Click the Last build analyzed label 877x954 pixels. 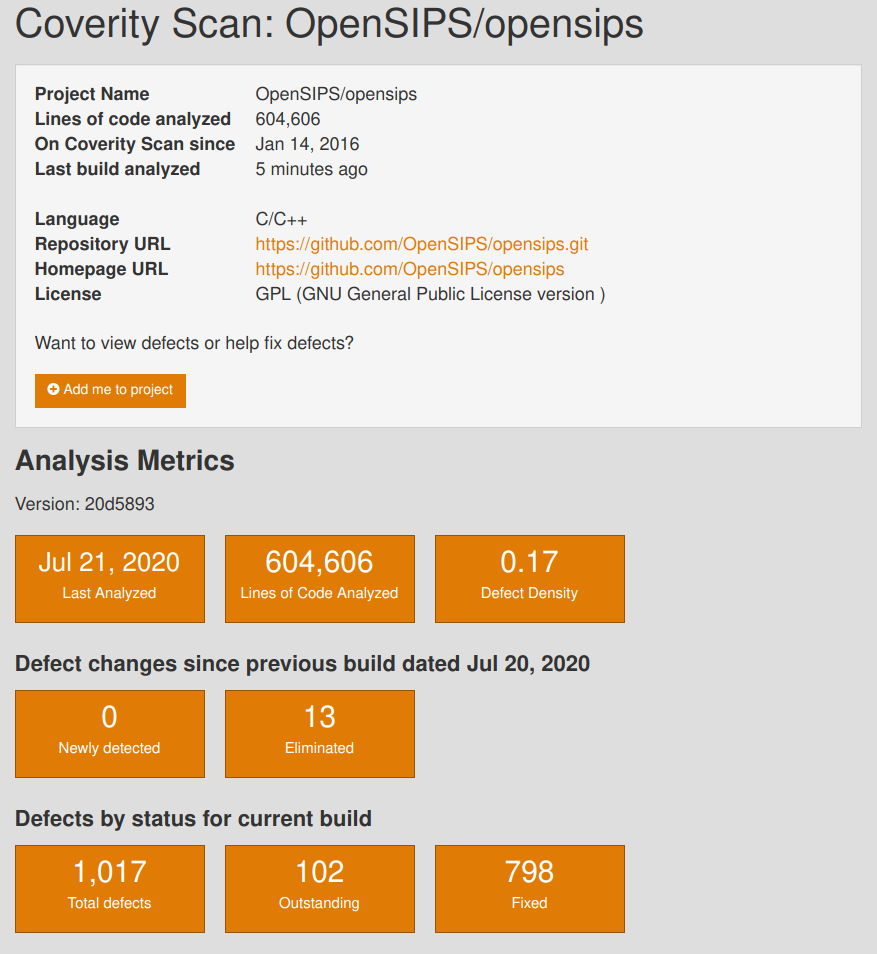point(117,169)
